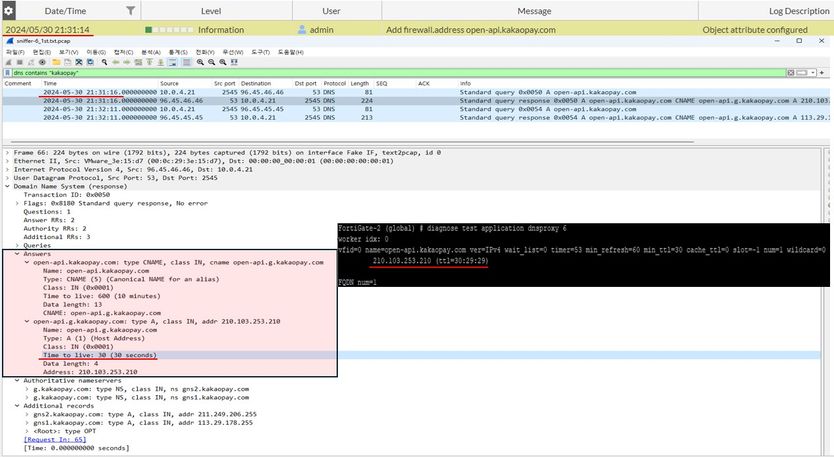The height and width of the screenshot is (457, 834).
Task: Collapse Additional records section
Action: tap(17, 406)
